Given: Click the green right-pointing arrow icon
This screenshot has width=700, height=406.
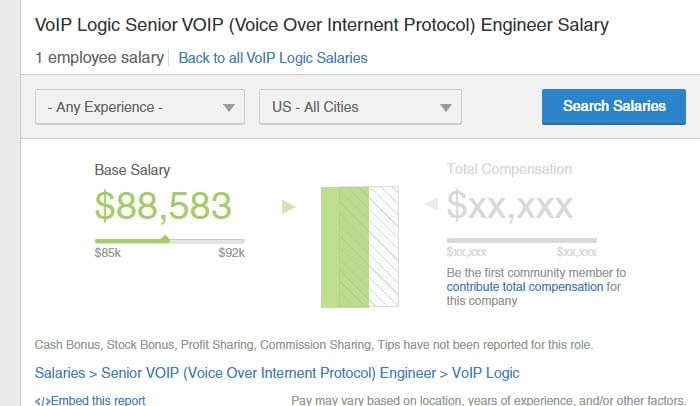Looking at the screenshot, I should point(289,207).
